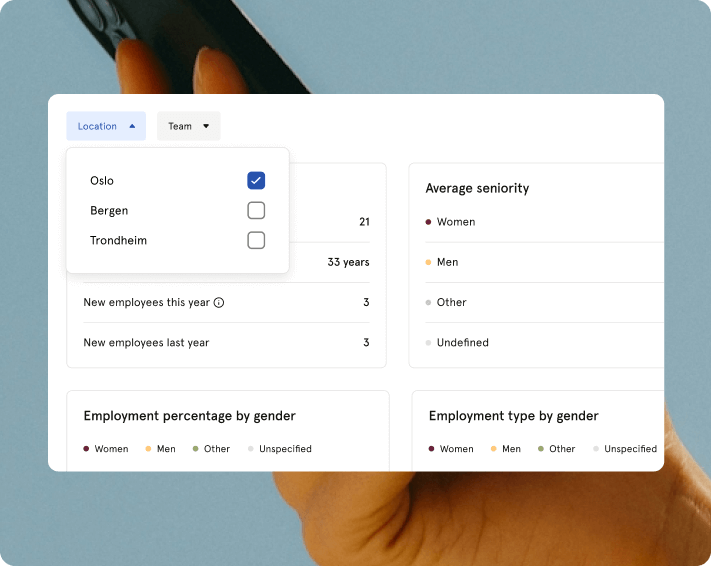Image resolution: width=711 pixels, height=566 pixels.
Task: Click info icon beside New employees this year
Action: [x=219, y=303]
